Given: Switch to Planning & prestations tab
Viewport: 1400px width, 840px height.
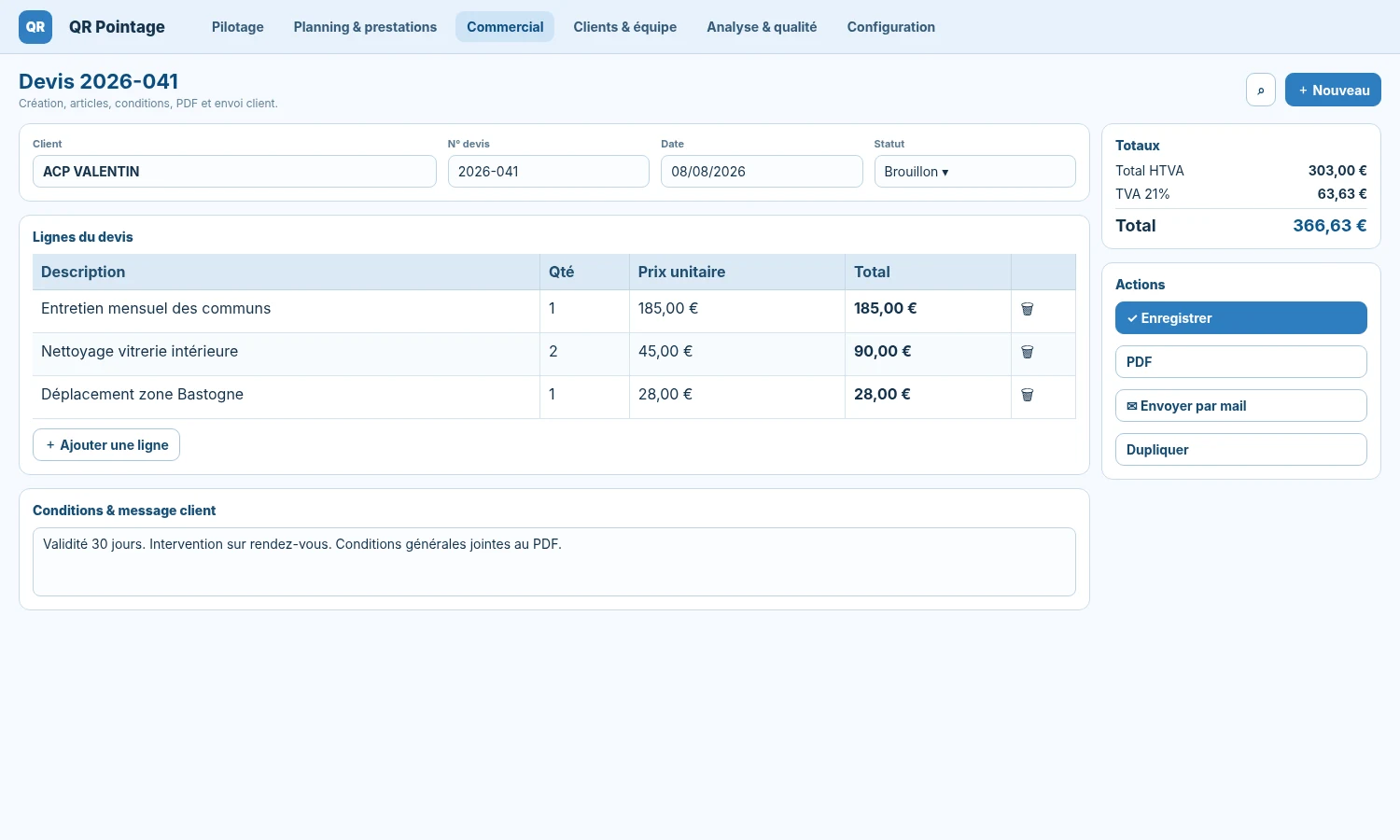Looking at the screenshot, I should click(x=365, y=27).
